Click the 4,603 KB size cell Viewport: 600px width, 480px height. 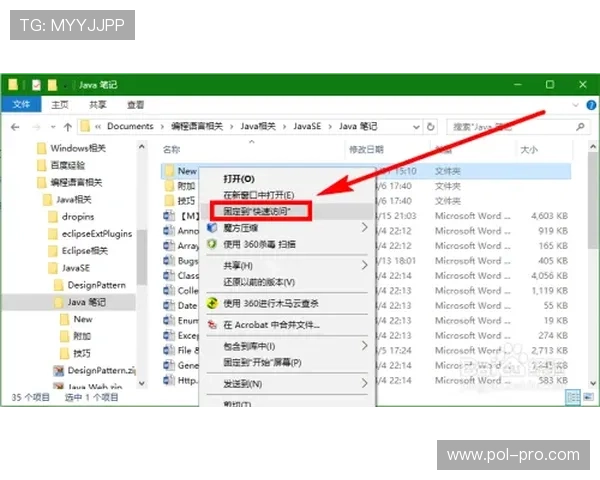click(549, 216)
